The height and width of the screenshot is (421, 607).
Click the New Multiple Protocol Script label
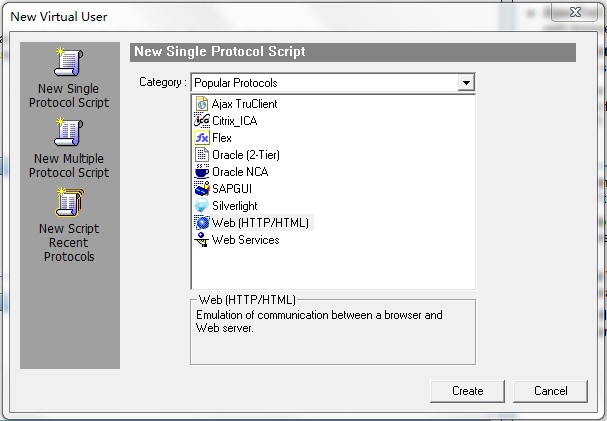click(x=69, y=166)
